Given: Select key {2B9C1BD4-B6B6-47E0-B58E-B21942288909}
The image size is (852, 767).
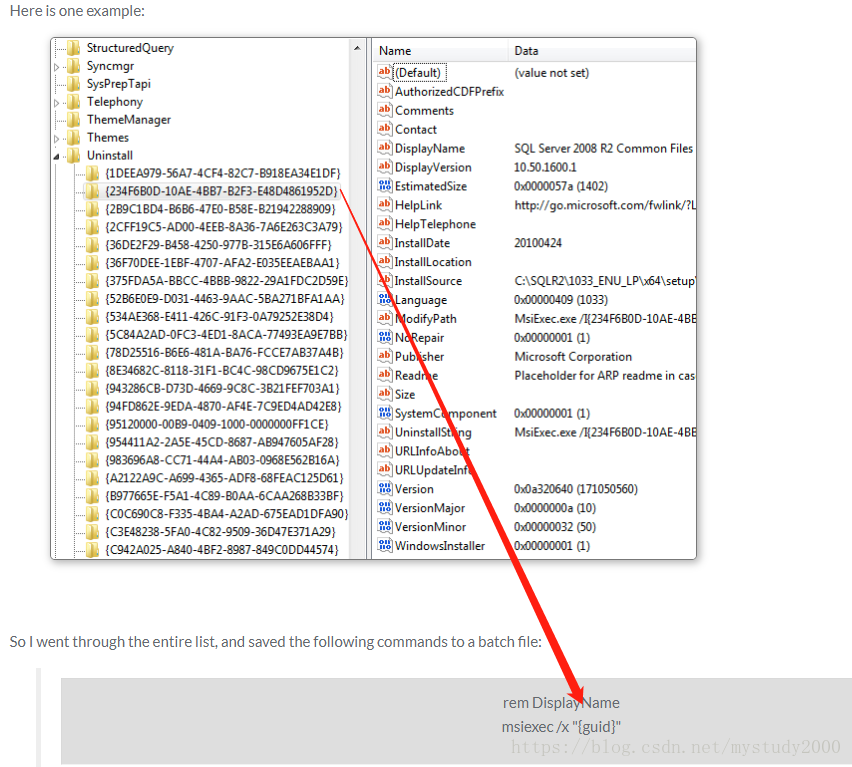Looking at the screenshot, I should coord(221,209).
